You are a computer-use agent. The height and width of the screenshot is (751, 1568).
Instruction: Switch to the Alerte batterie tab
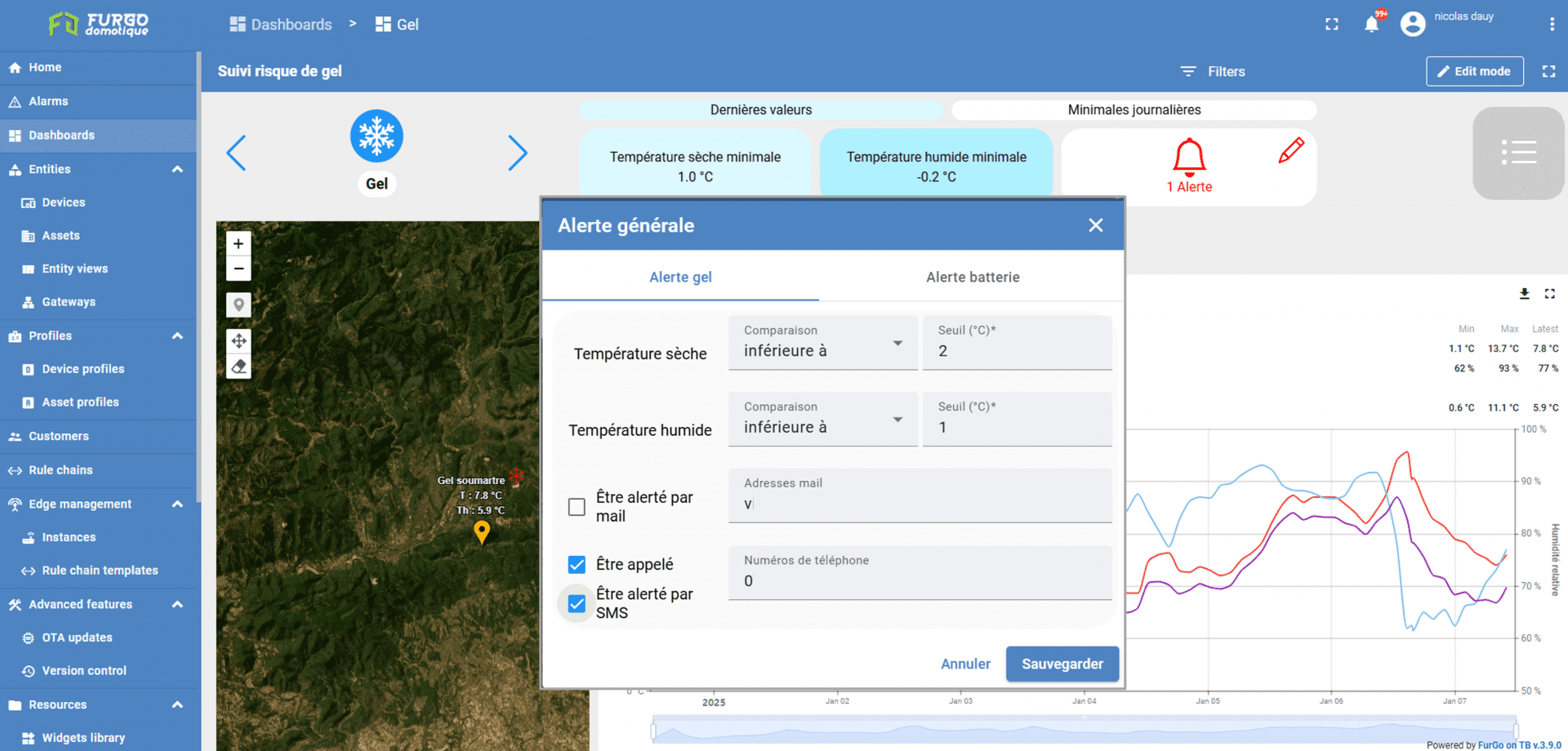(x=972, y=278)
